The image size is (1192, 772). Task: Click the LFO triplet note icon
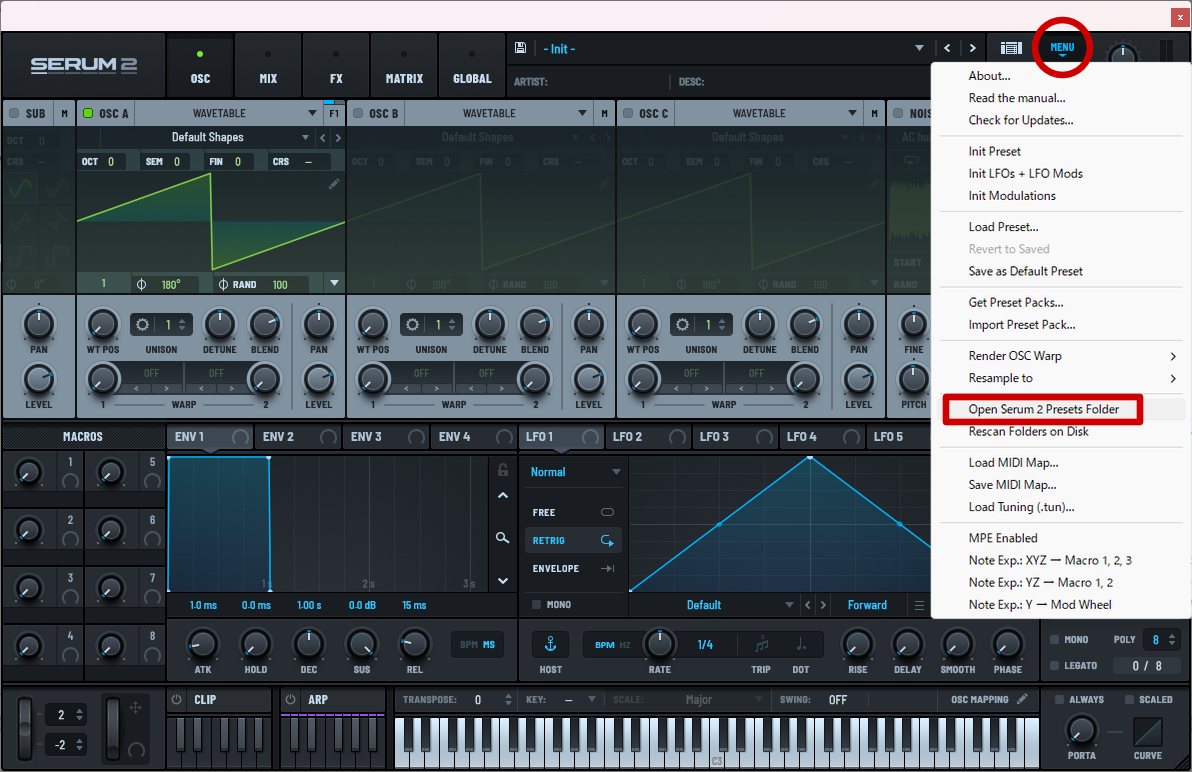tap(761, 644)
